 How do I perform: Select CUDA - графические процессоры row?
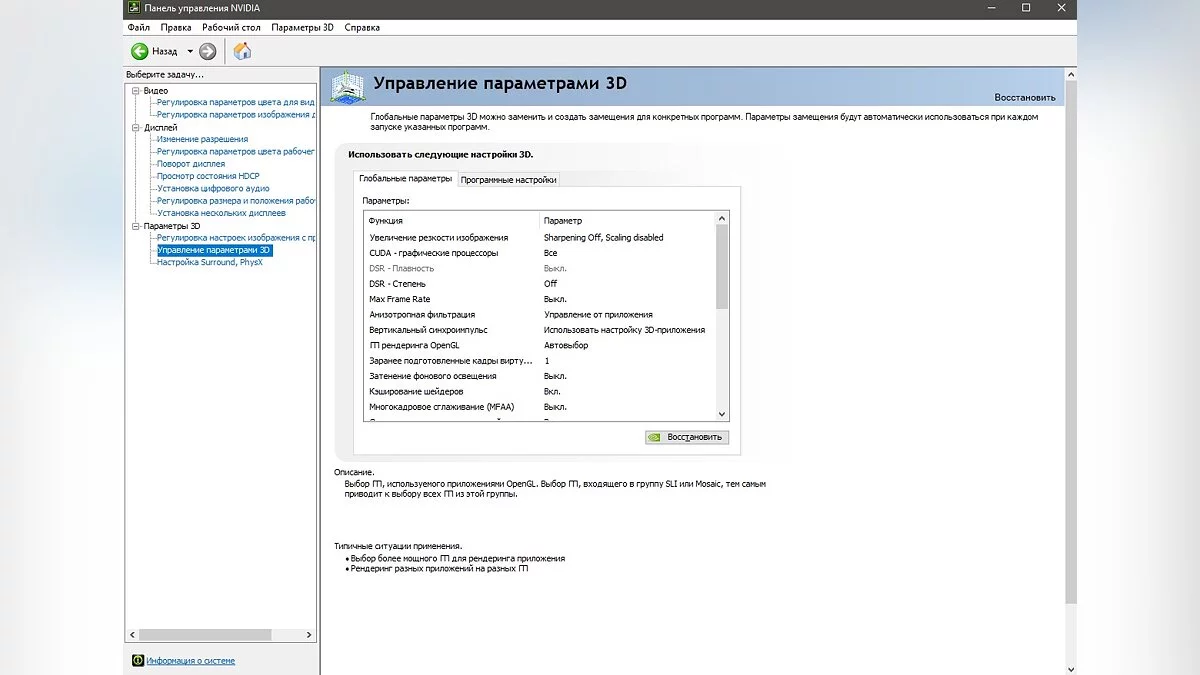pos(539,253)
